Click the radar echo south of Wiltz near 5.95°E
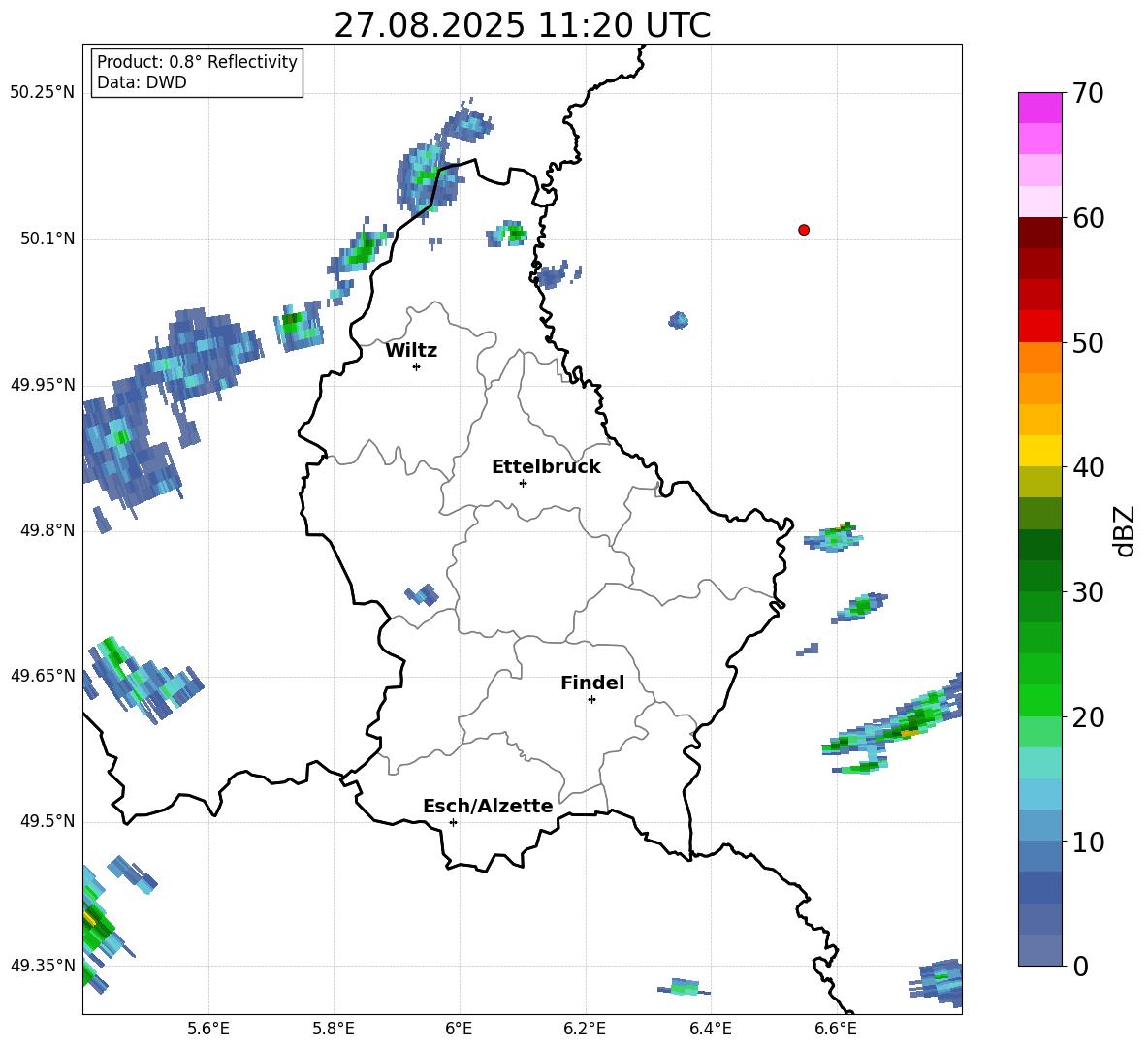The width and height of the screenshot is (1148, 1048). (x=423, y=594)
